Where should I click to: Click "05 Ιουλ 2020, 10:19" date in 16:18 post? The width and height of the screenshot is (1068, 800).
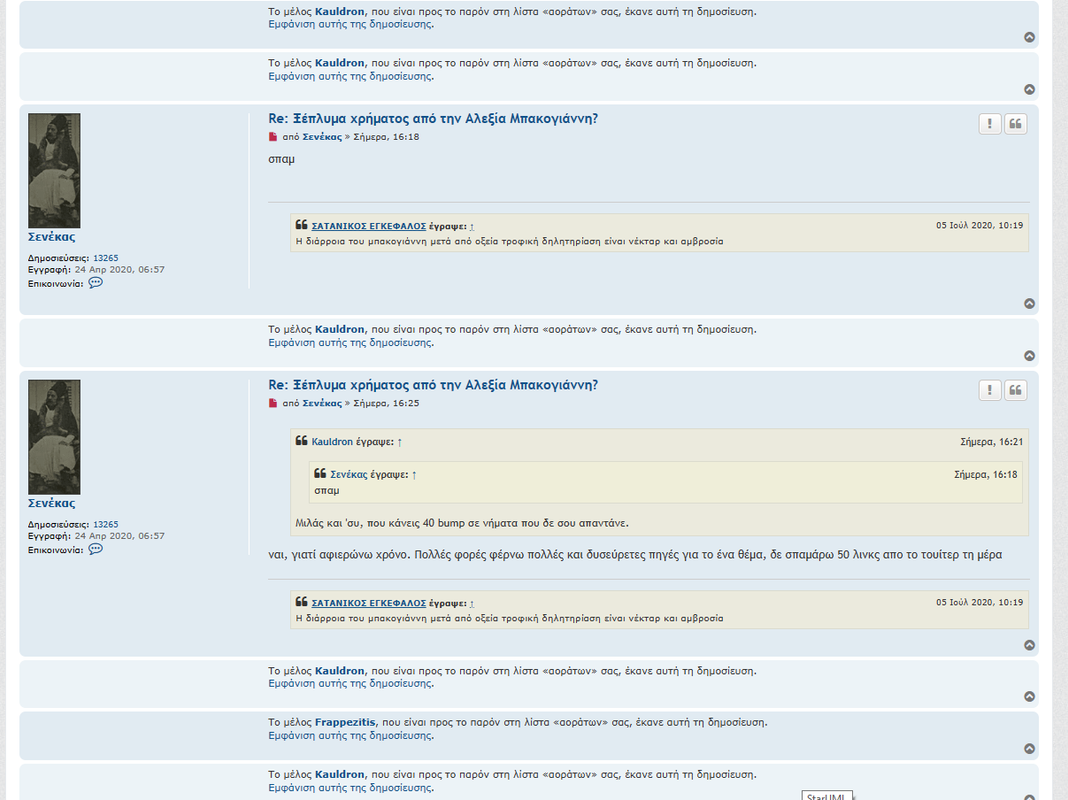click(979, 225)
